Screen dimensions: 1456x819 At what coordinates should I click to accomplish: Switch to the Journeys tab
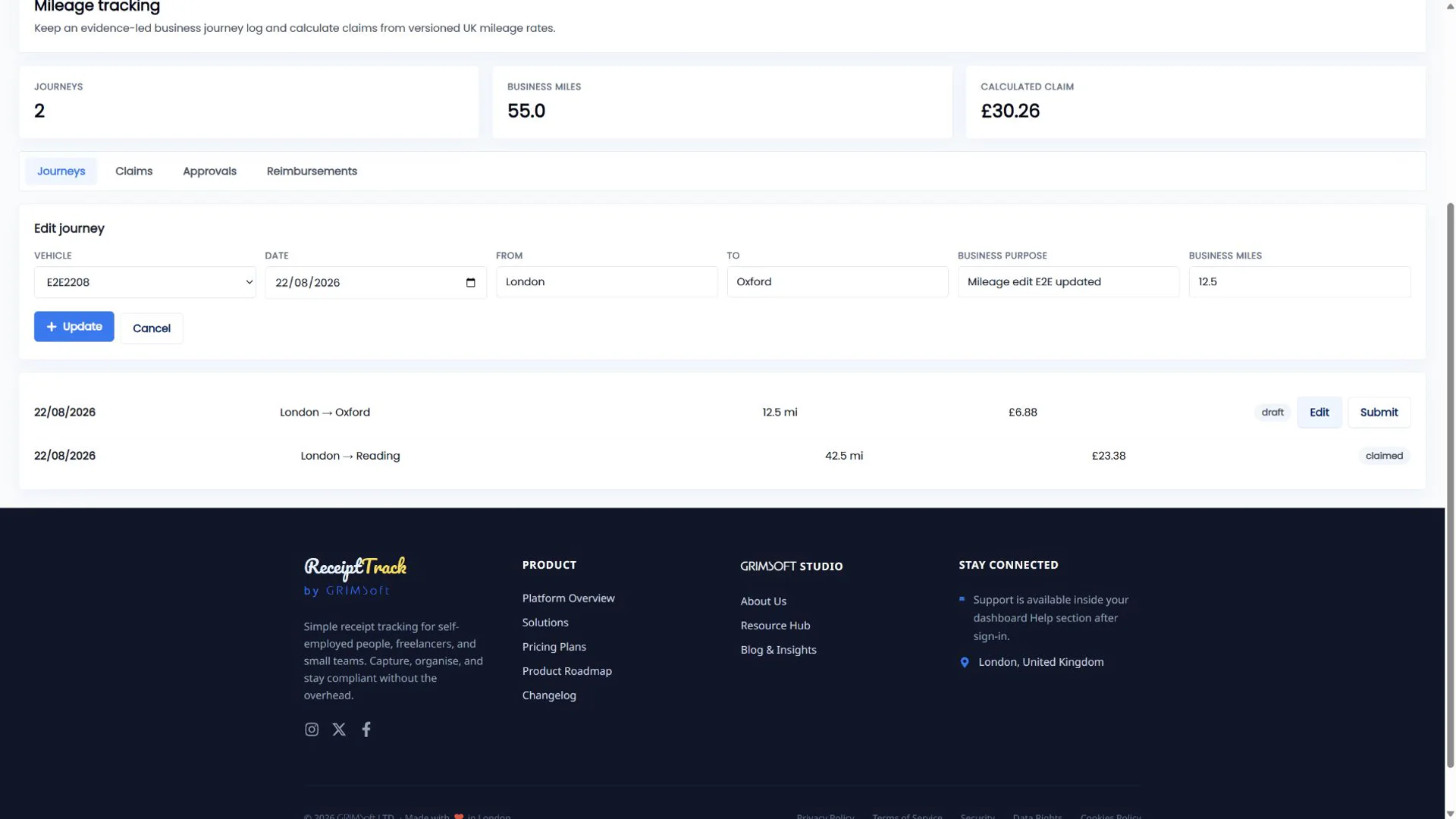(61, 171)
